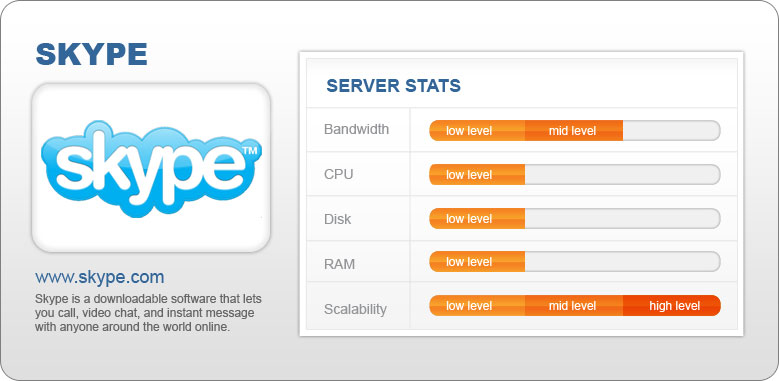The height and width of the screenshot is (381, 779).
Task: Click Scalability high level segment
Action: coord(672,305)
